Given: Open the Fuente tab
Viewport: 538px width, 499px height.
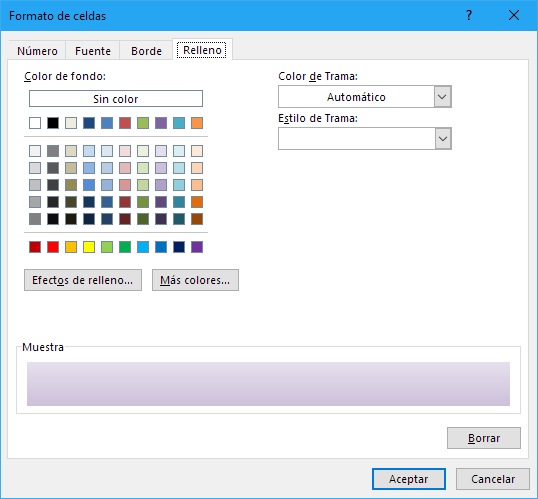Looking at the screenshot, I should click(93, 51).
